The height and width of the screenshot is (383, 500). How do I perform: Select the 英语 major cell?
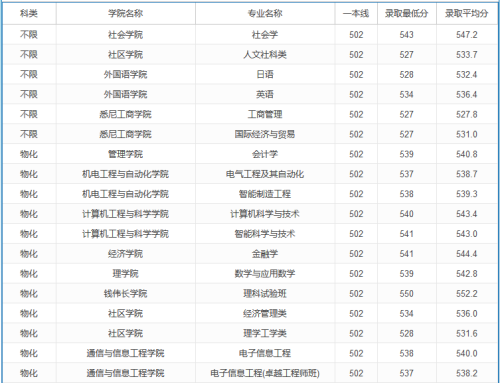(265, 94)
